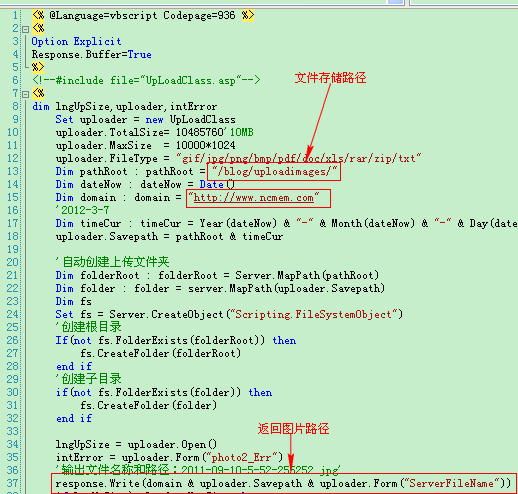Click the #include file="UpLoadClass.asp" comment

point(146,81)
